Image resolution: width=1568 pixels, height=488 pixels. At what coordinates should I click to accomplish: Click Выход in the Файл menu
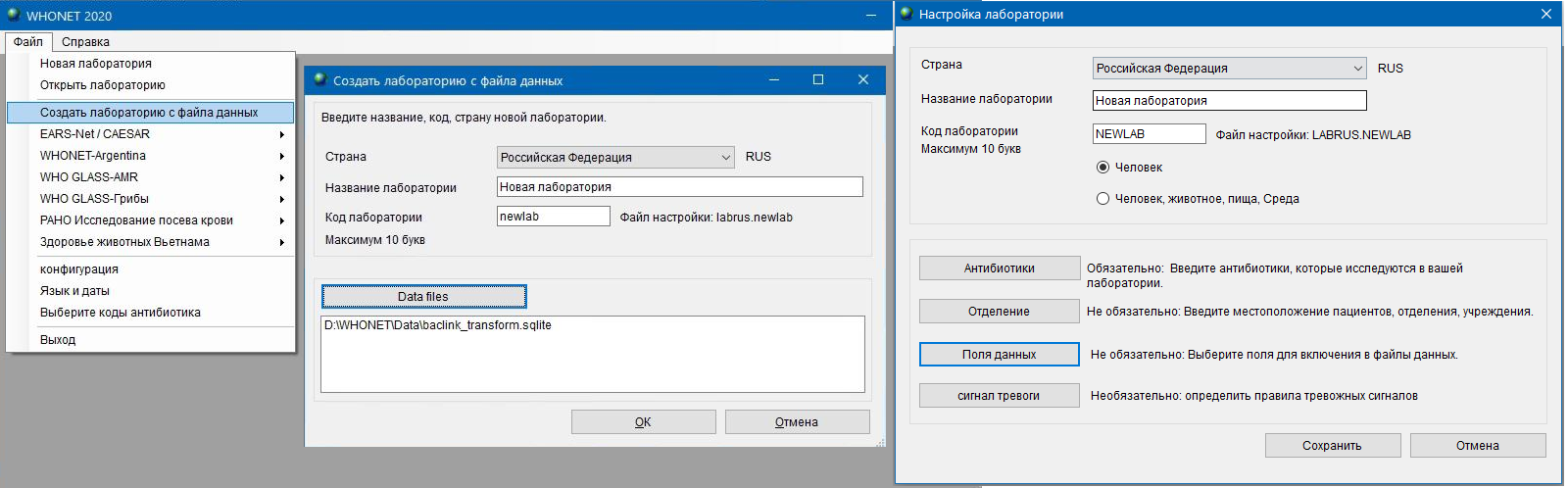tap(150, 340)
